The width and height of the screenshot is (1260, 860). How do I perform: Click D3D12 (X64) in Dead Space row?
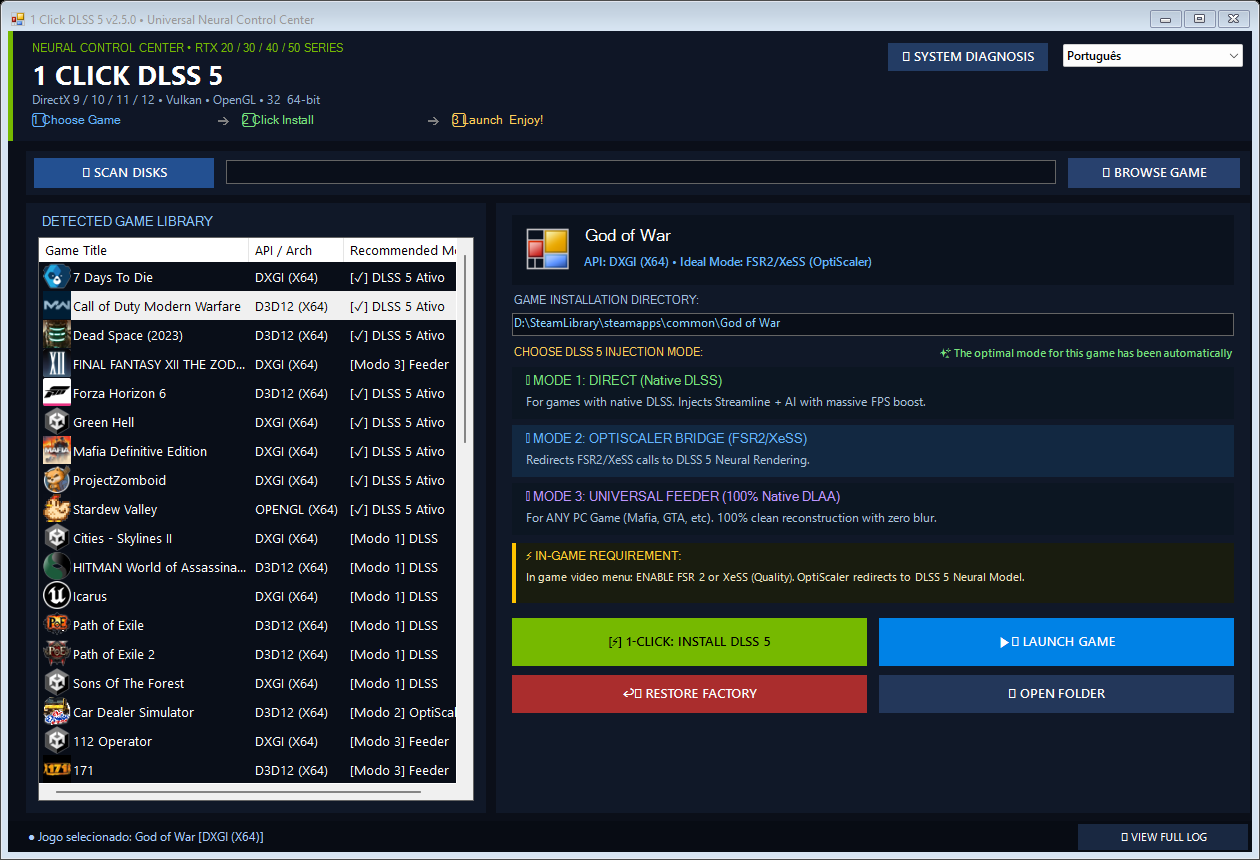coord(291,336)
